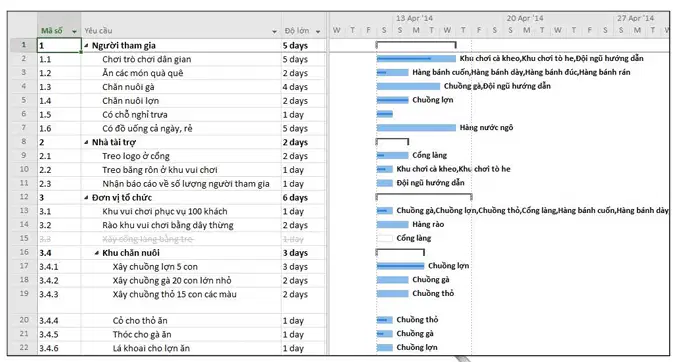
Task: Click 'Xây chuồng thỏ 15 con các màu'
Action: [x=175, y=294]
